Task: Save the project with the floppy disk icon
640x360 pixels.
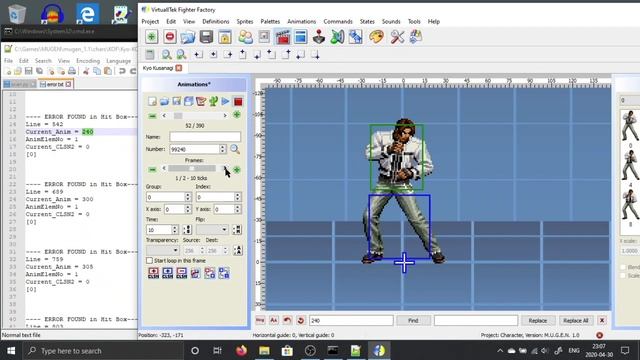Action: [206, 37]
